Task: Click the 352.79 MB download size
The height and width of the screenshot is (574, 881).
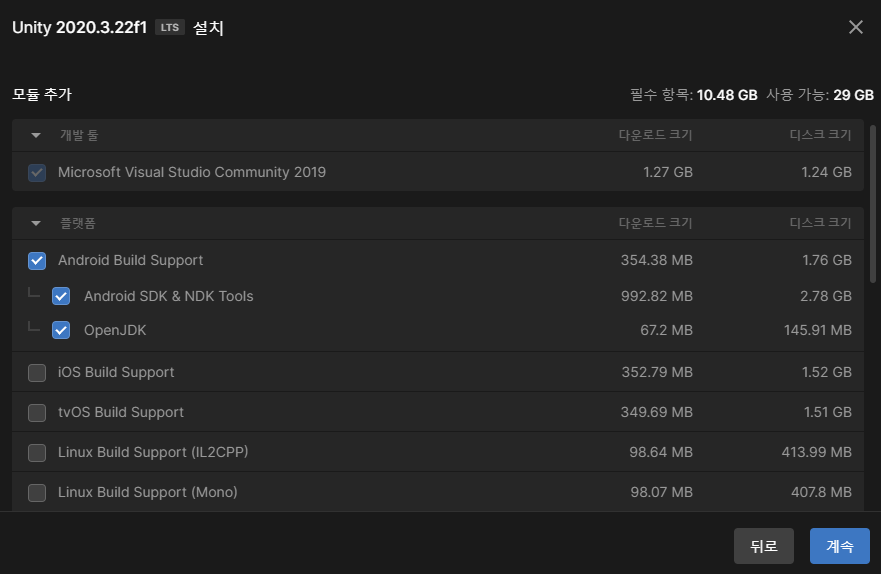Action: point(657,372)
